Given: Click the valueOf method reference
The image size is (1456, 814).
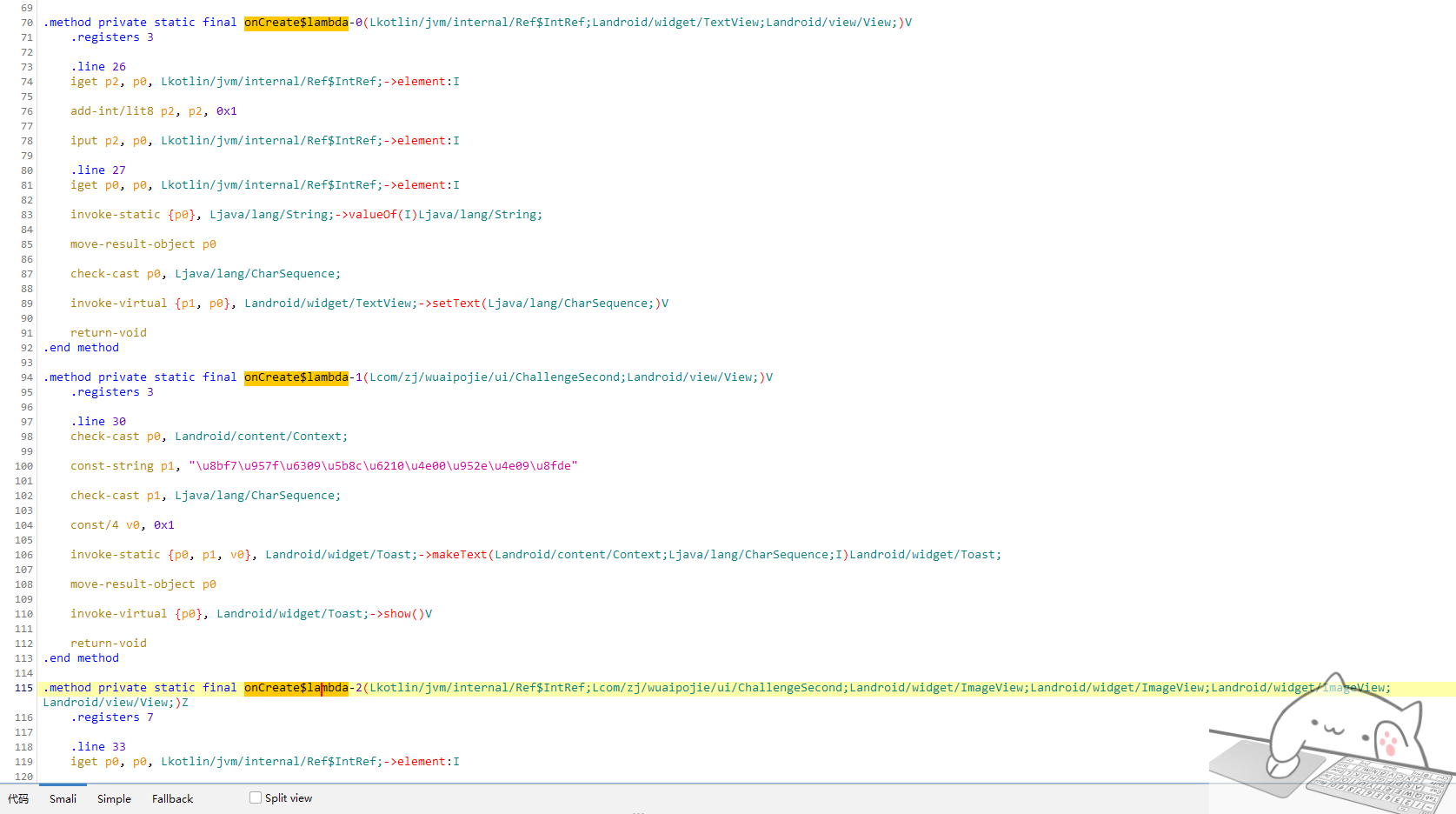Looking at the screenshot, I should (372, 215).
